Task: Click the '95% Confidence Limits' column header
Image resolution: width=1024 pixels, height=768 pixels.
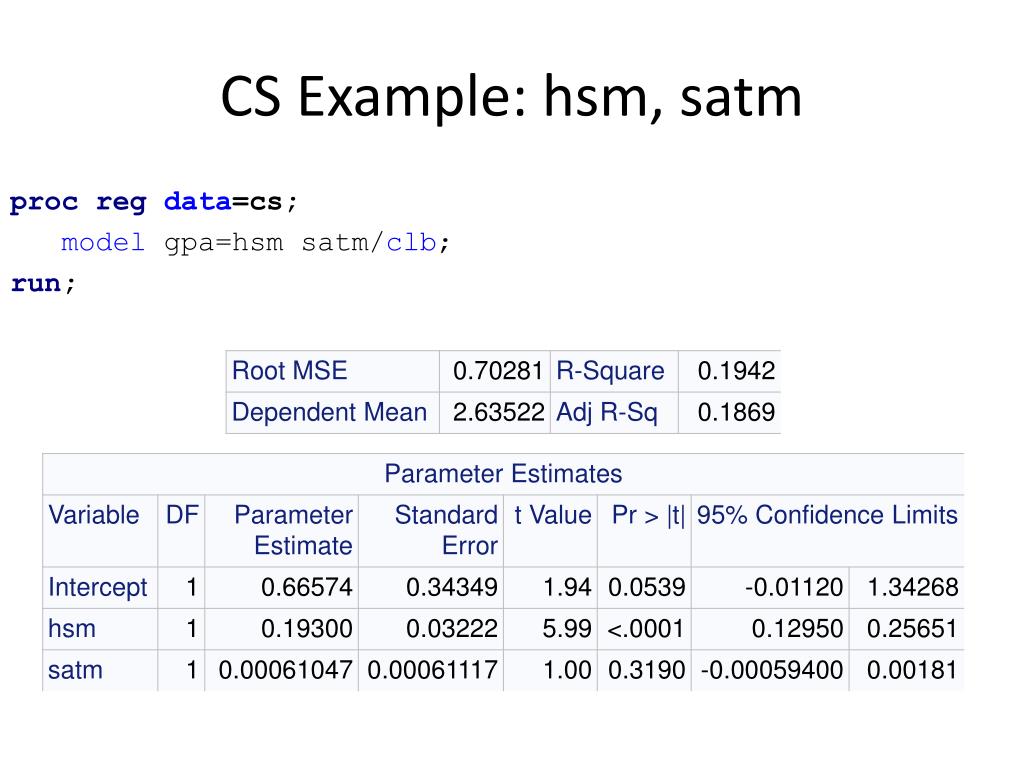Action: point(827,530)
